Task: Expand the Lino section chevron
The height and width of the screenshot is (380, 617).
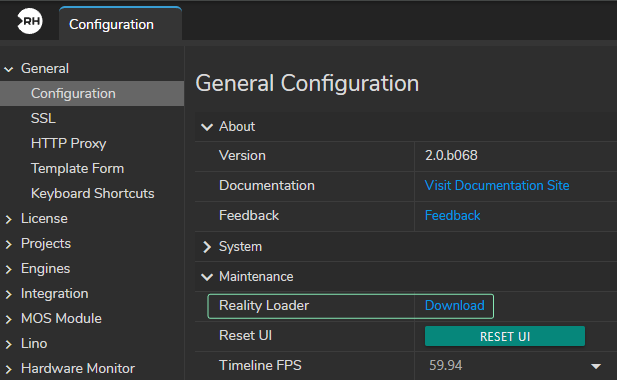Action: (x=9, y=344)
